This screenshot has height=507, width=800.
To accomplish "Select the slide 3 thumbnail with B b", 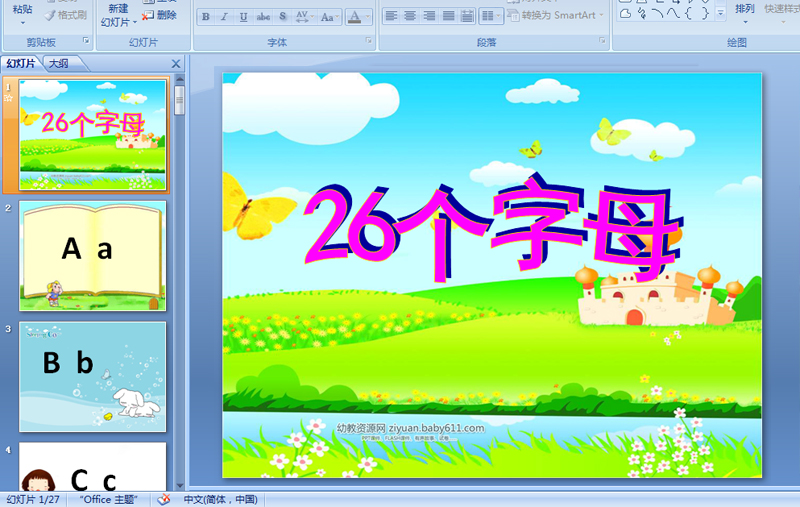I will coord(92,376).
